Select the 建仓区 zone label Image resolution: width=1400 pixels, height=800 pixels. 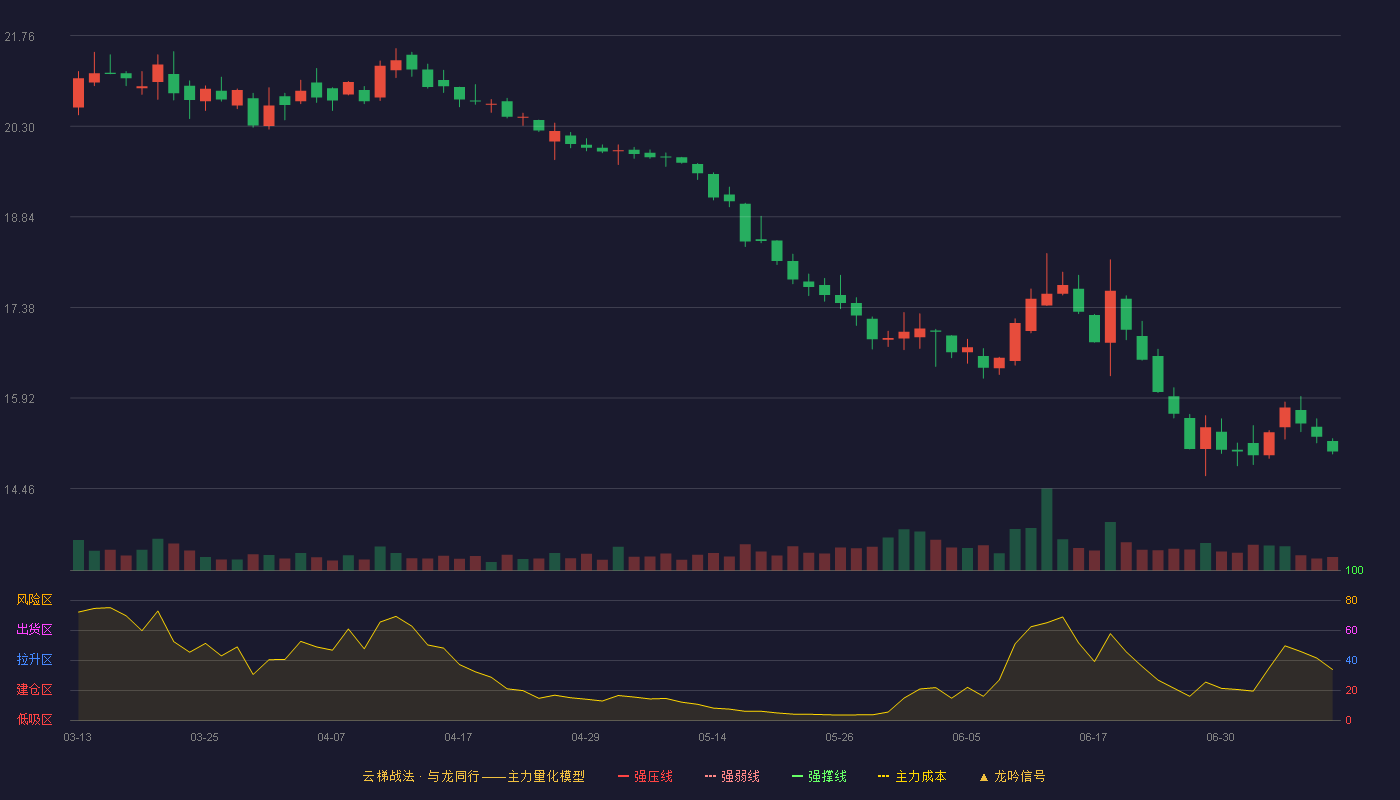(x=34, y=690)
